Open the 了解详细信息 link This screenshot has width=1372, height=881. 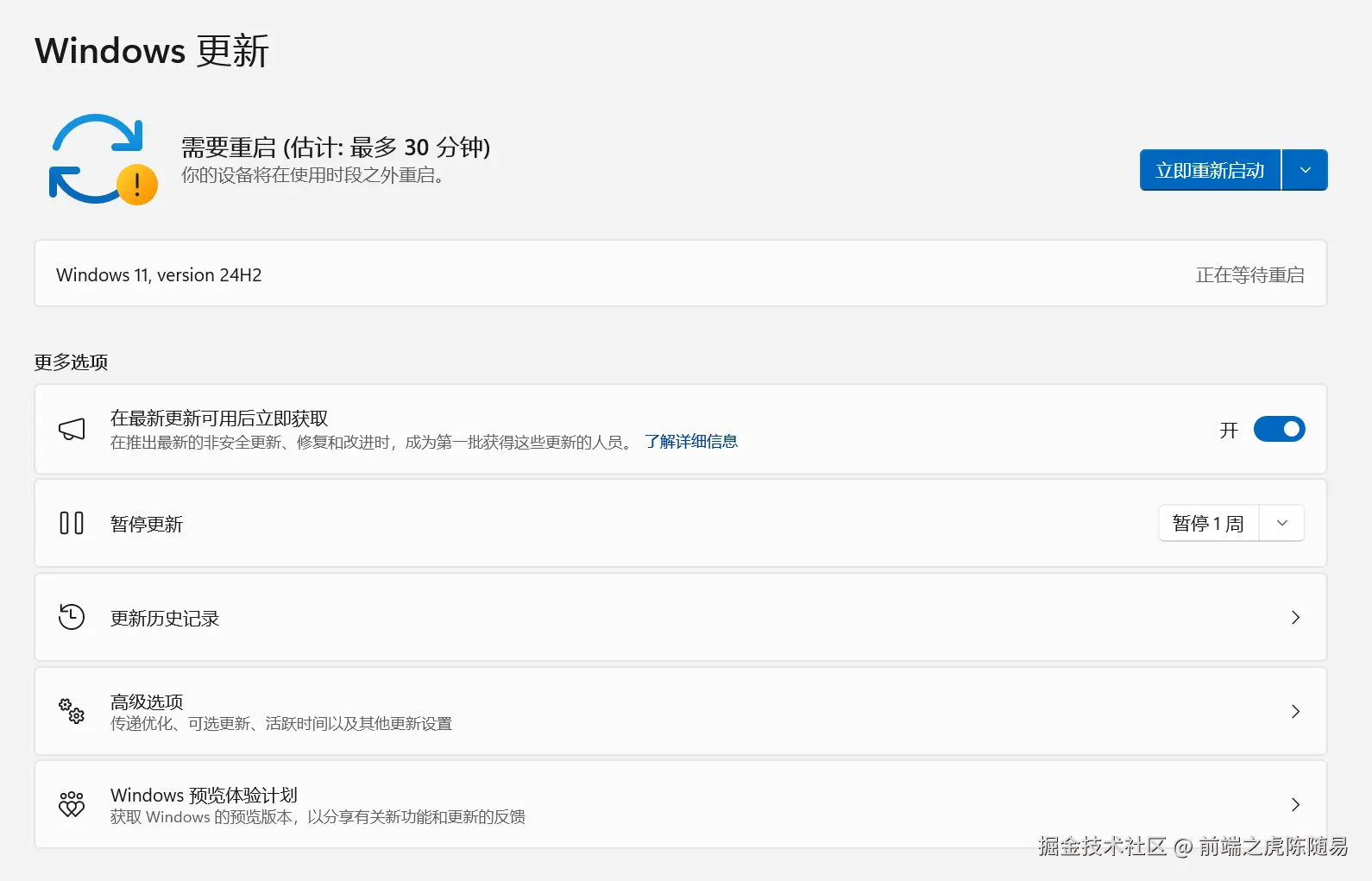[x=691, y=442]
